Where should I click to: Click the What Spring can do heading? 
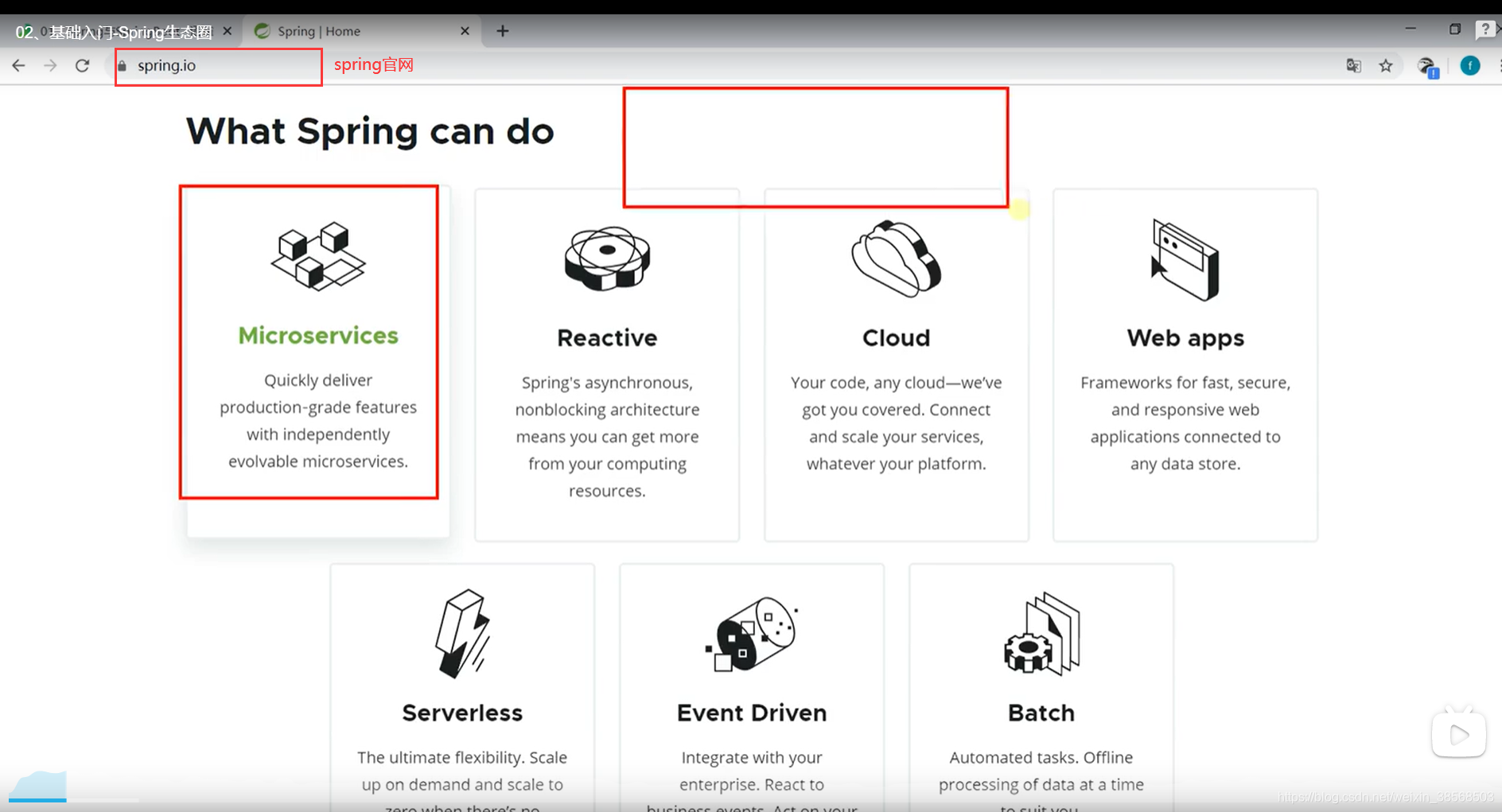point(370,132)
